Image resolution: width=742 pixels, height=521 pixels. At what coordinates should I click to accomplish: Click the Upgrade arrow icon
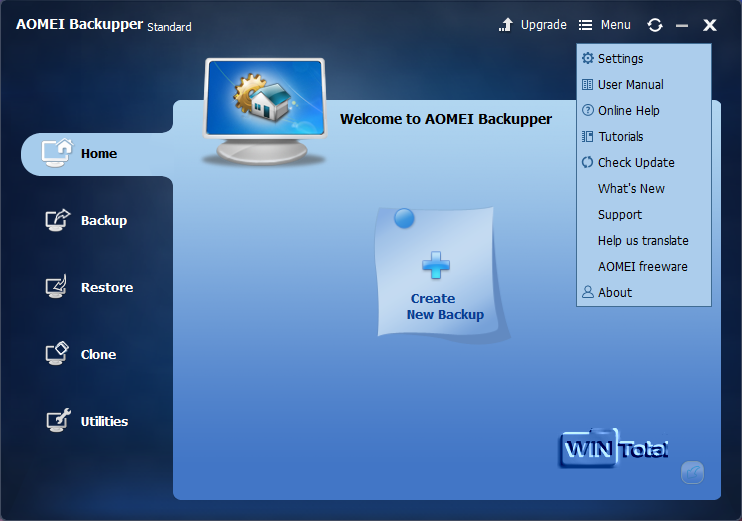click(506, 25)
